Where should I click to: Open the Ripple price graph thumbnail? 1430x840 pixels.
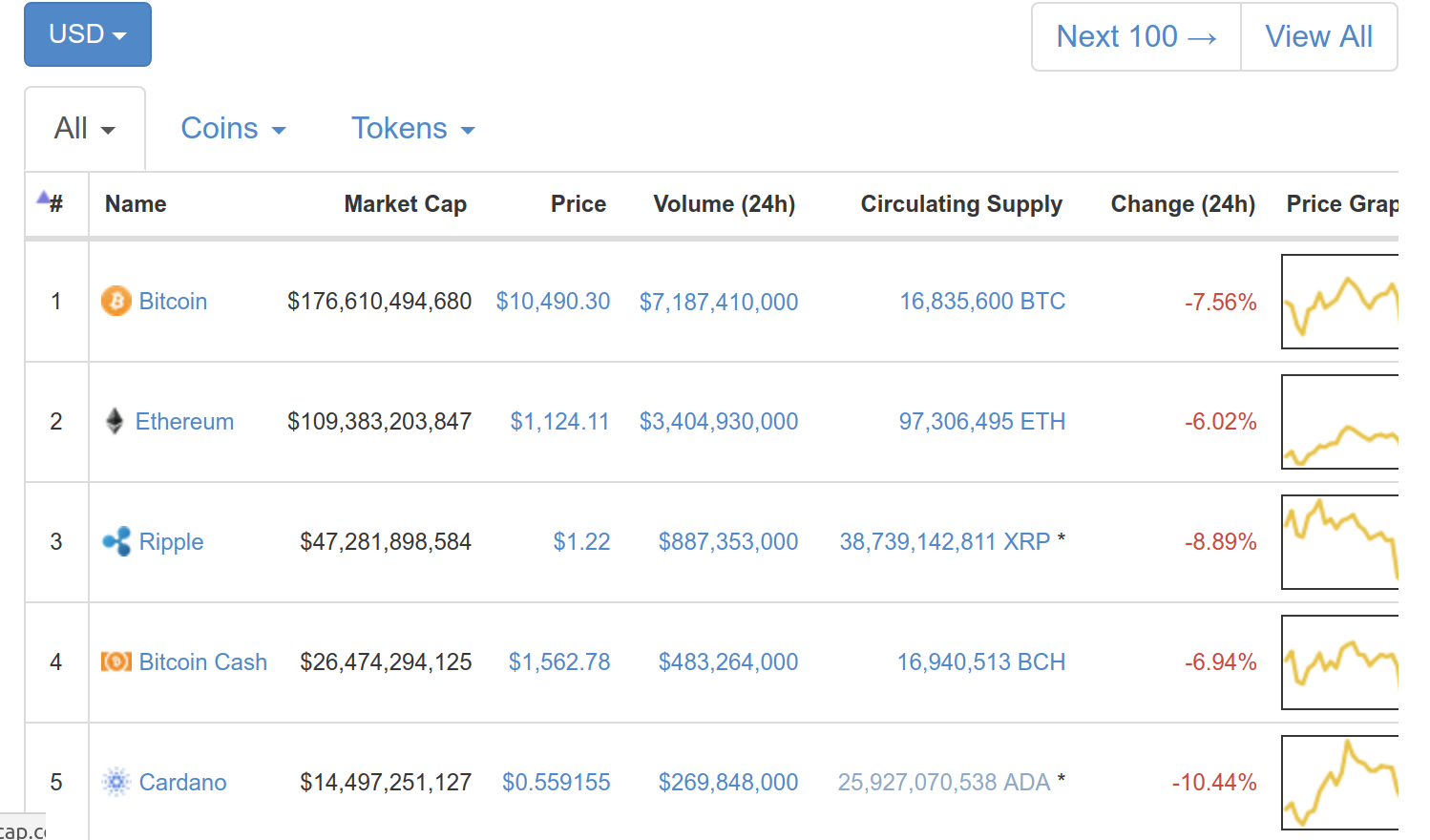pyautogui.click(x=1340, y=542)
